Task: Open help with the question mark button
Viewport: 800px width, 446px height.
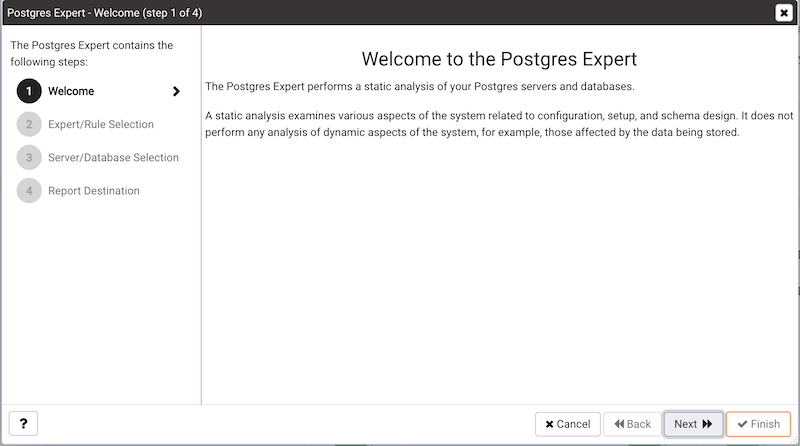Action: pyautogui.click(x=23, y=424)
